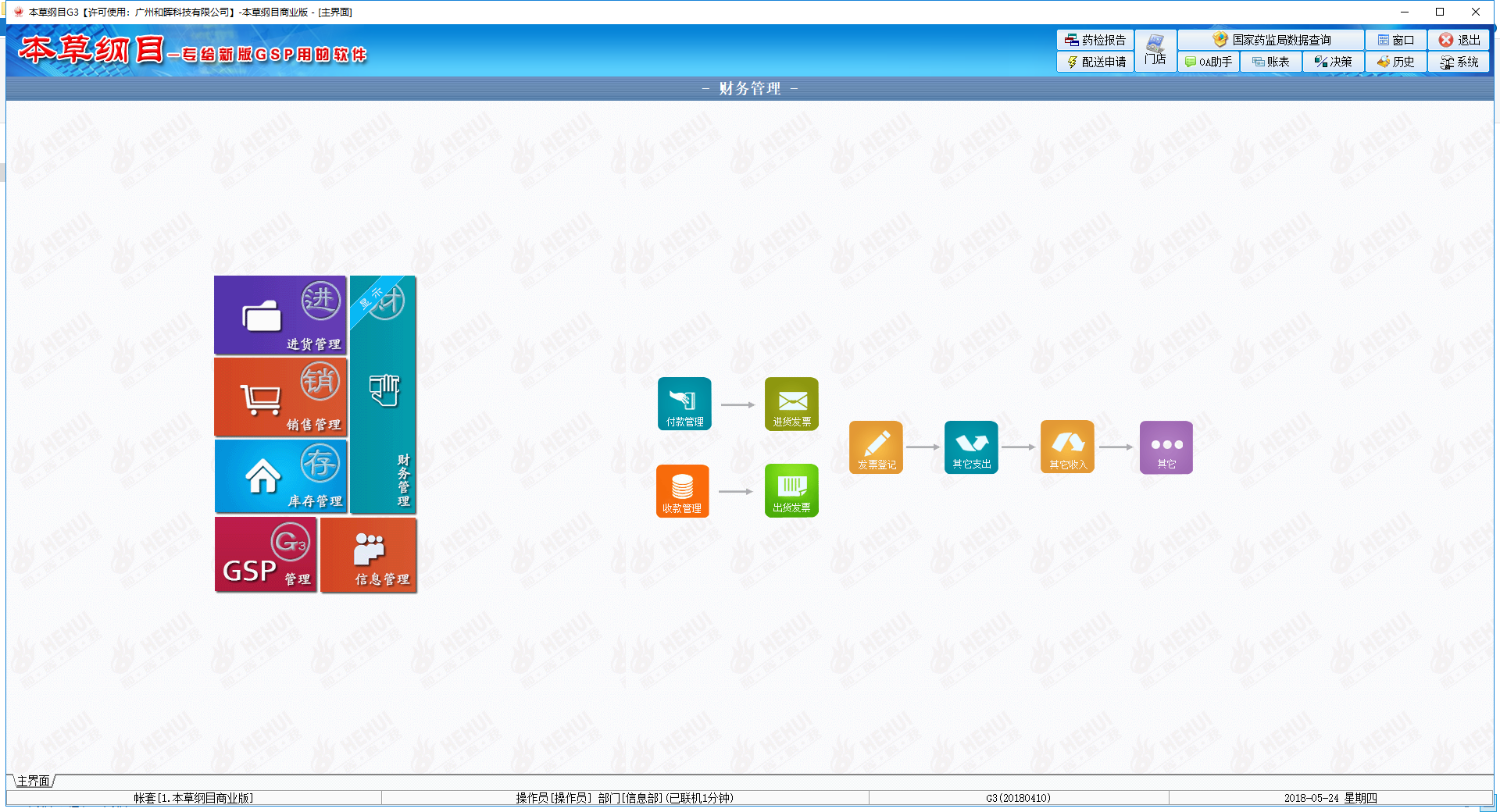Open the 账表 reports button
The height and width of the screenshot is (812, 1500).
(x=1271, y=62)
